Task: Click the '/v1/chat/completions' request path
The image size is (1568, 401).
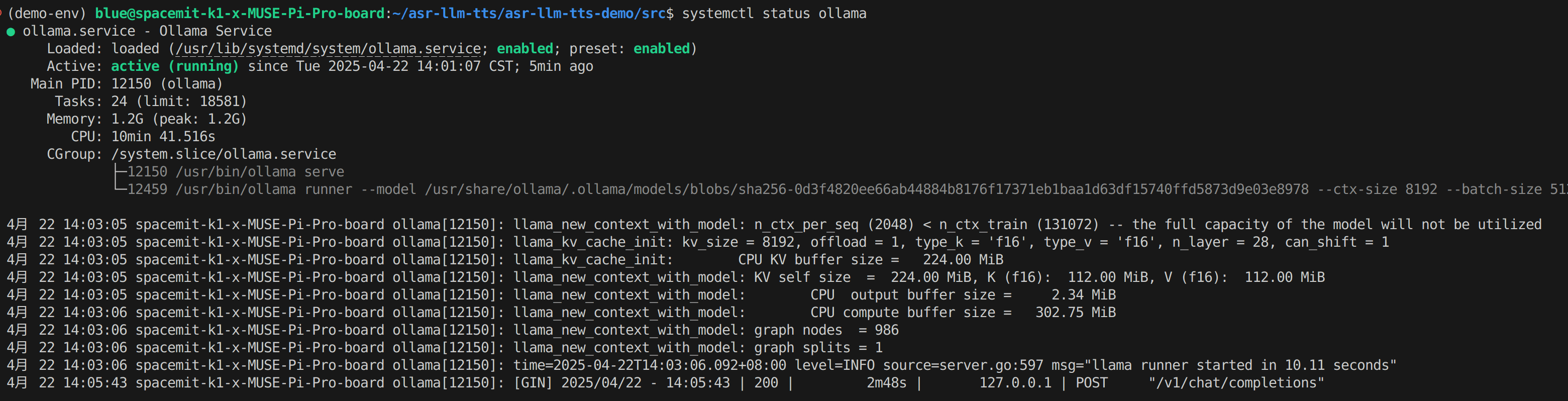Action: [1235, 383]
